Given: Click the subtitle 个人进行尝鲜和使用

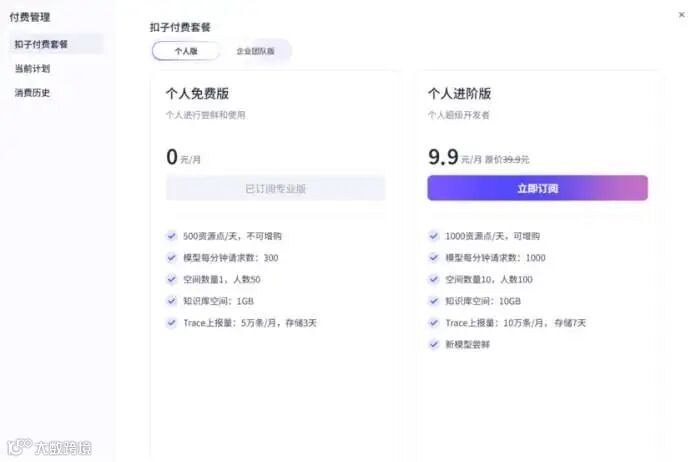Looking at the screenshot, I should tap(206, 115).
